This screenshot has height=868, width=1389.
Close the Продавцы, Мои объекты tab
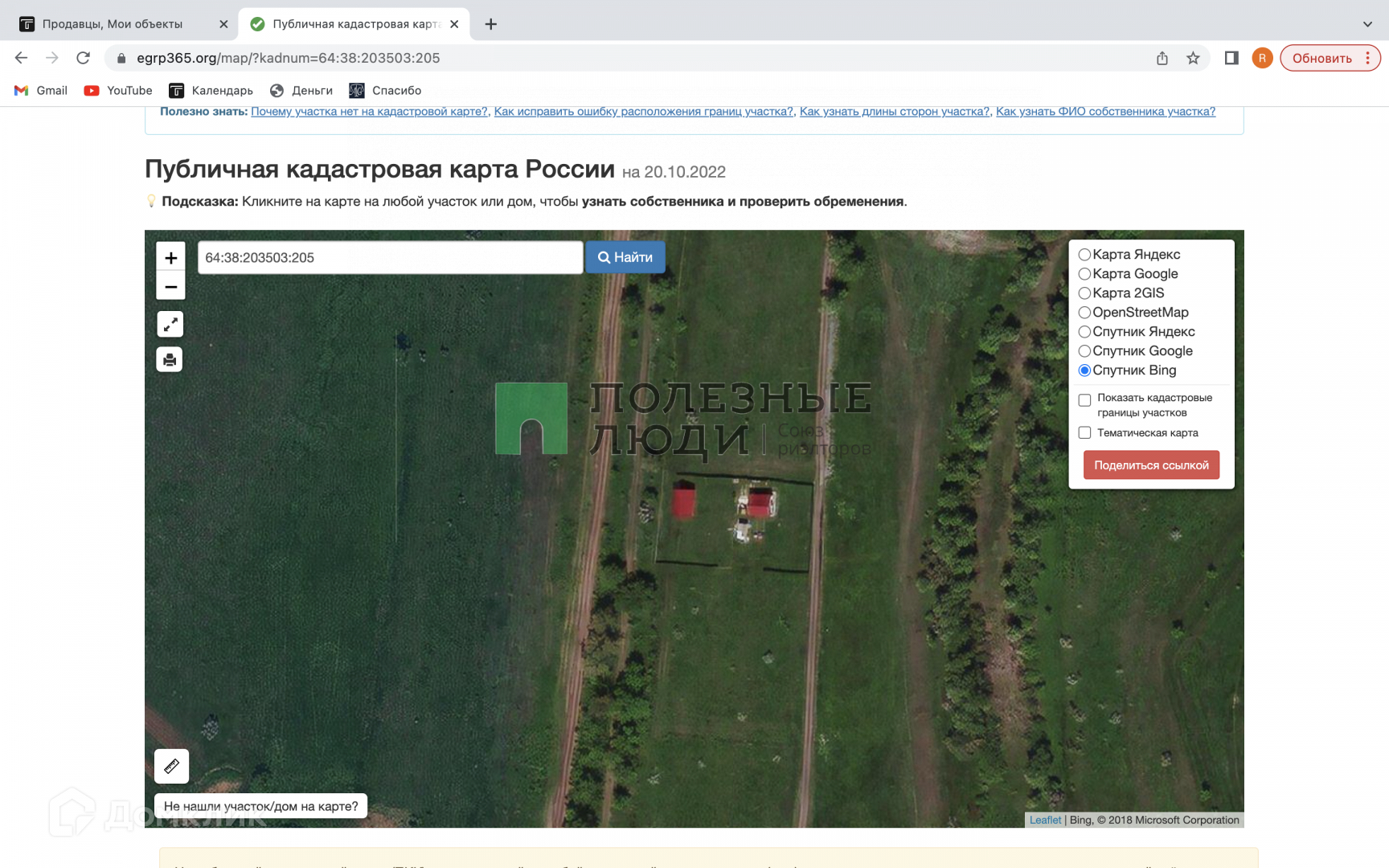click(x=223, y=24)
